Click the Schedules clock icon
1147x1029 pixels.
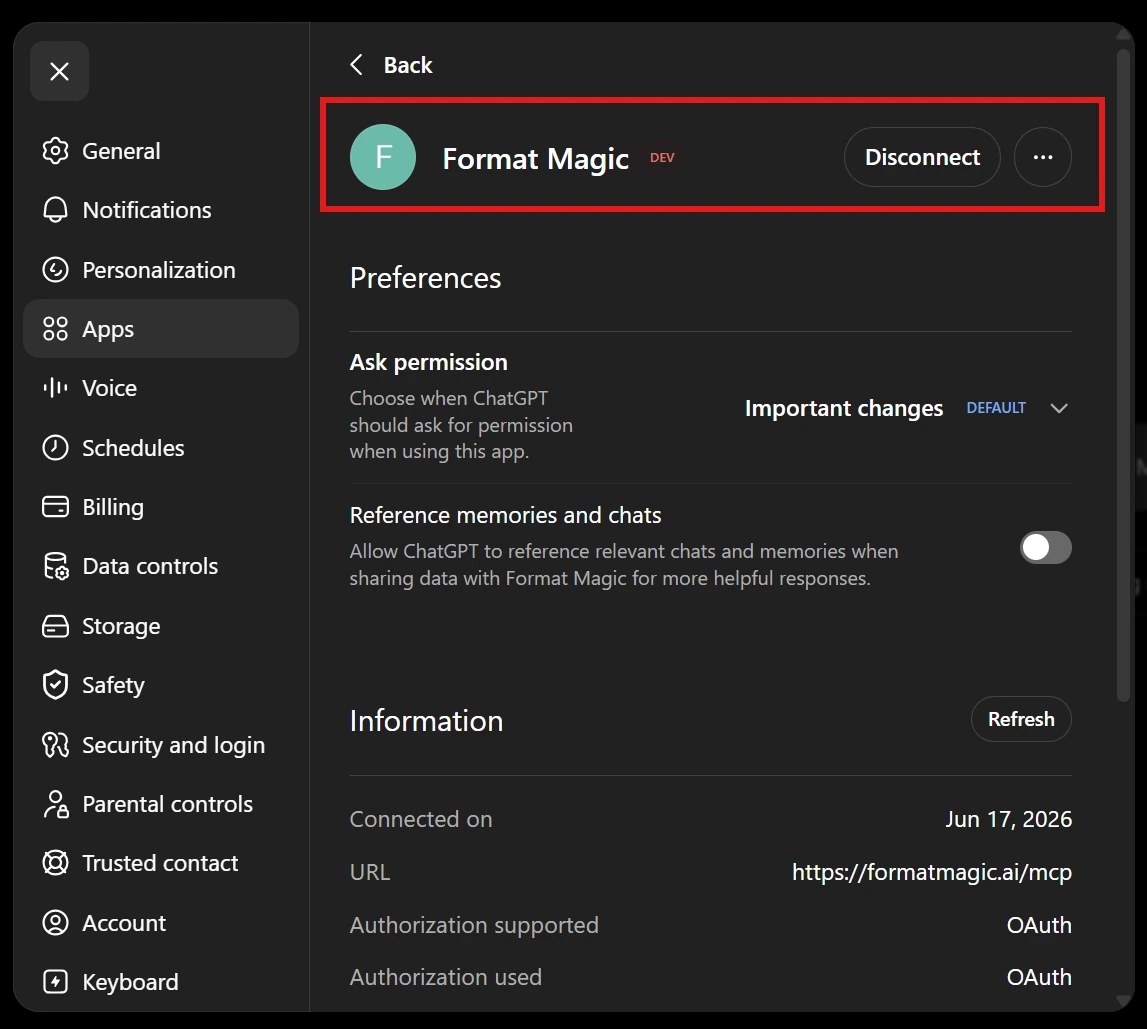coord(56,448)
